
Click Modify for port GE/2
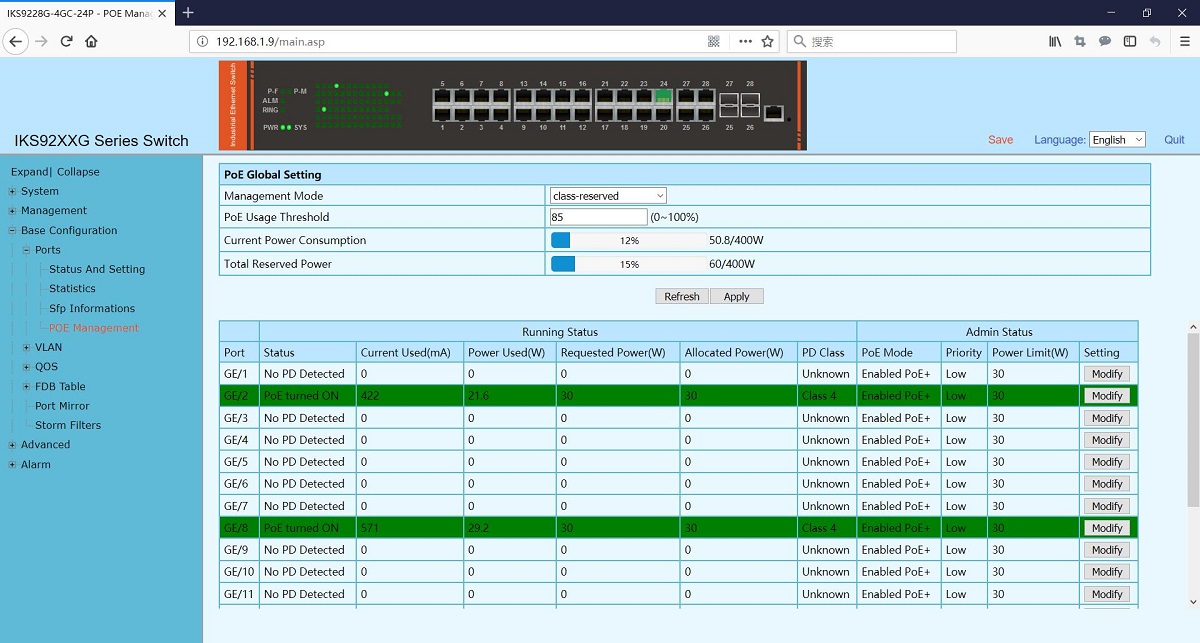[1107, 396]
